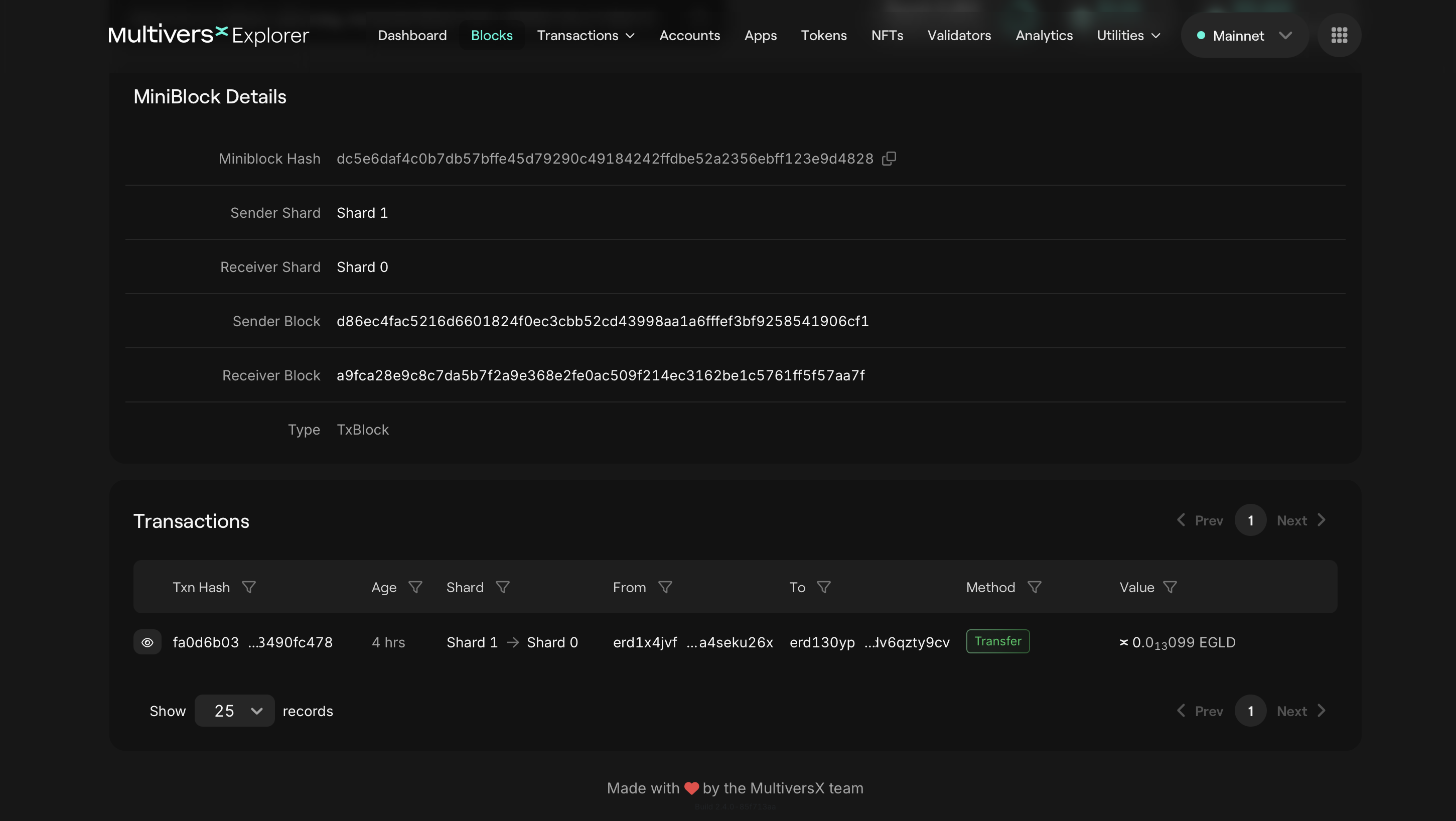Screen dimensions: 1456x821
Task: Expand the Mainnet network selector
Action: 1245,35
